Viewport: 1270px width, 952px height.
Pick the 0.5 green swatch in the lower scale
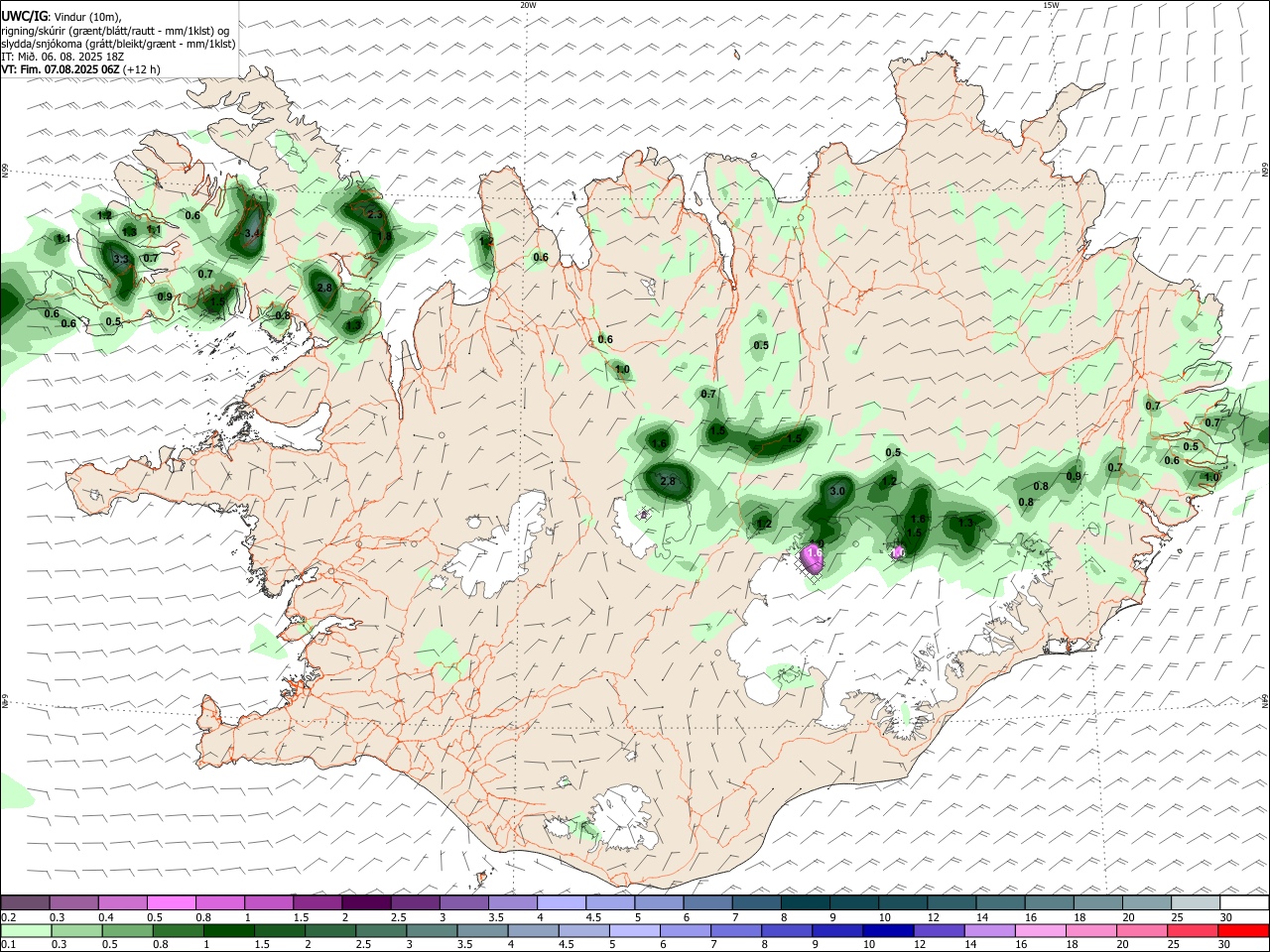127,930
